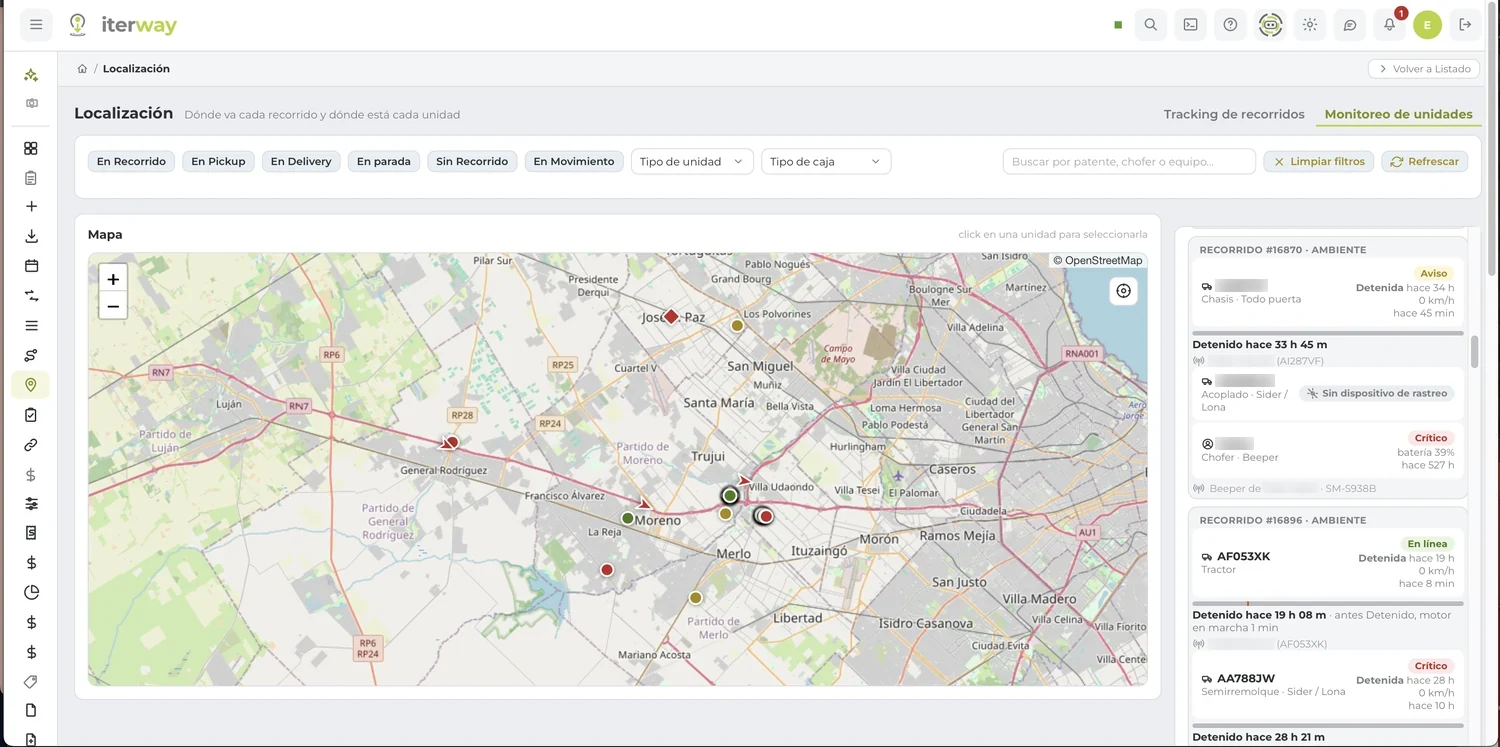
Task: Open the user avatar E
Action: (1428, 25)
